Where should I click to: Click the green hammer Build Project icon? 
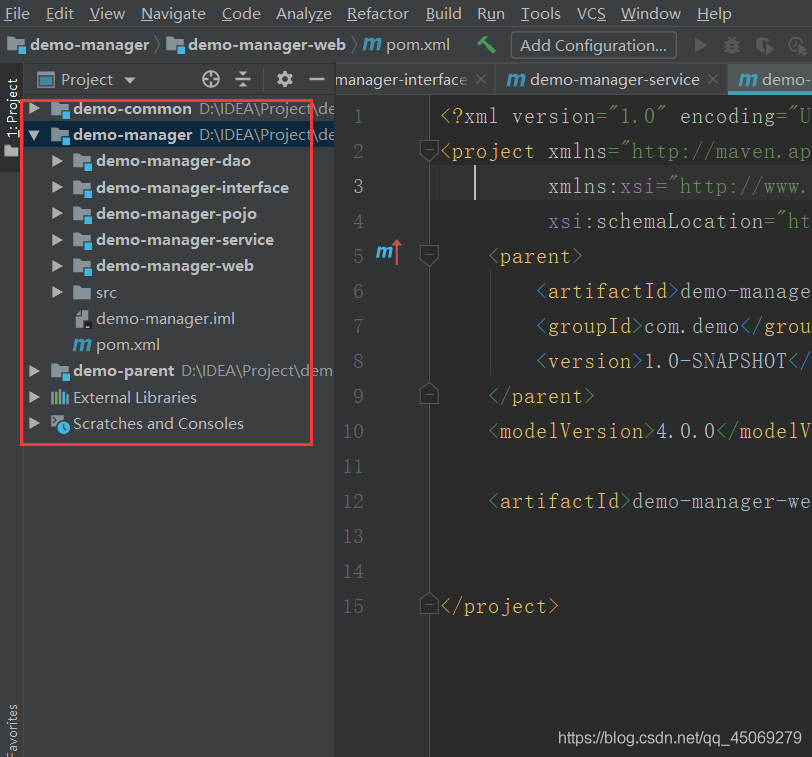pyautogui.click(x=486, y=45)
